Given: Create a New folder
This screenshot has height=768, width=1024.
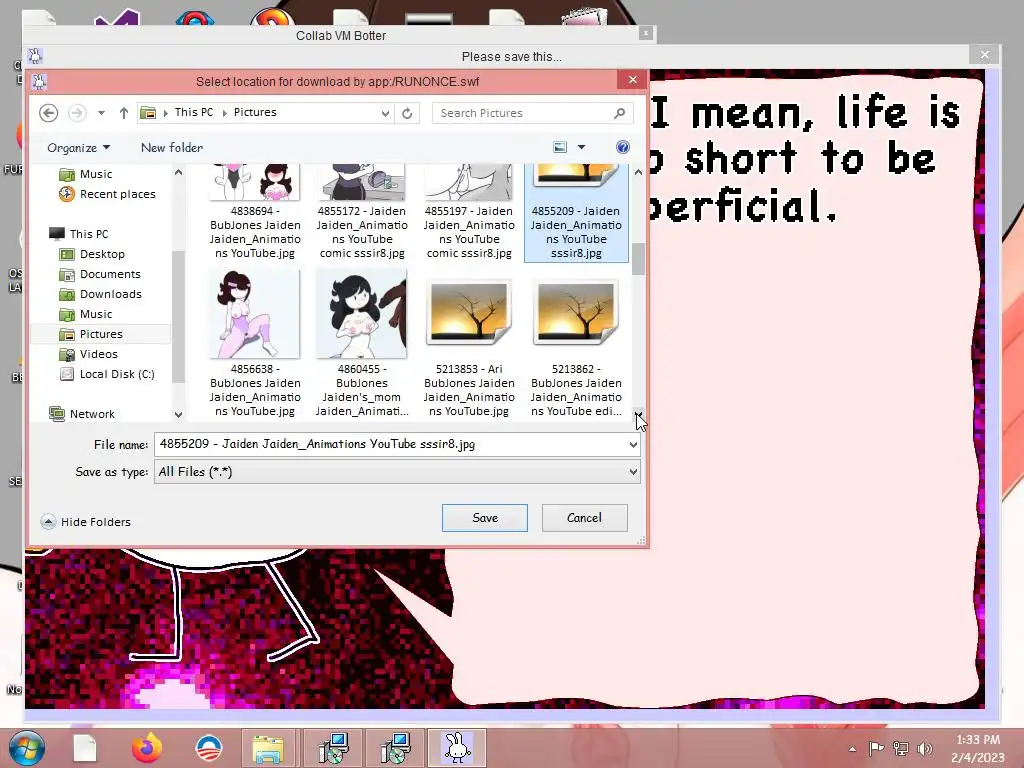Looking at the screenshot, I should pos(172,148).
